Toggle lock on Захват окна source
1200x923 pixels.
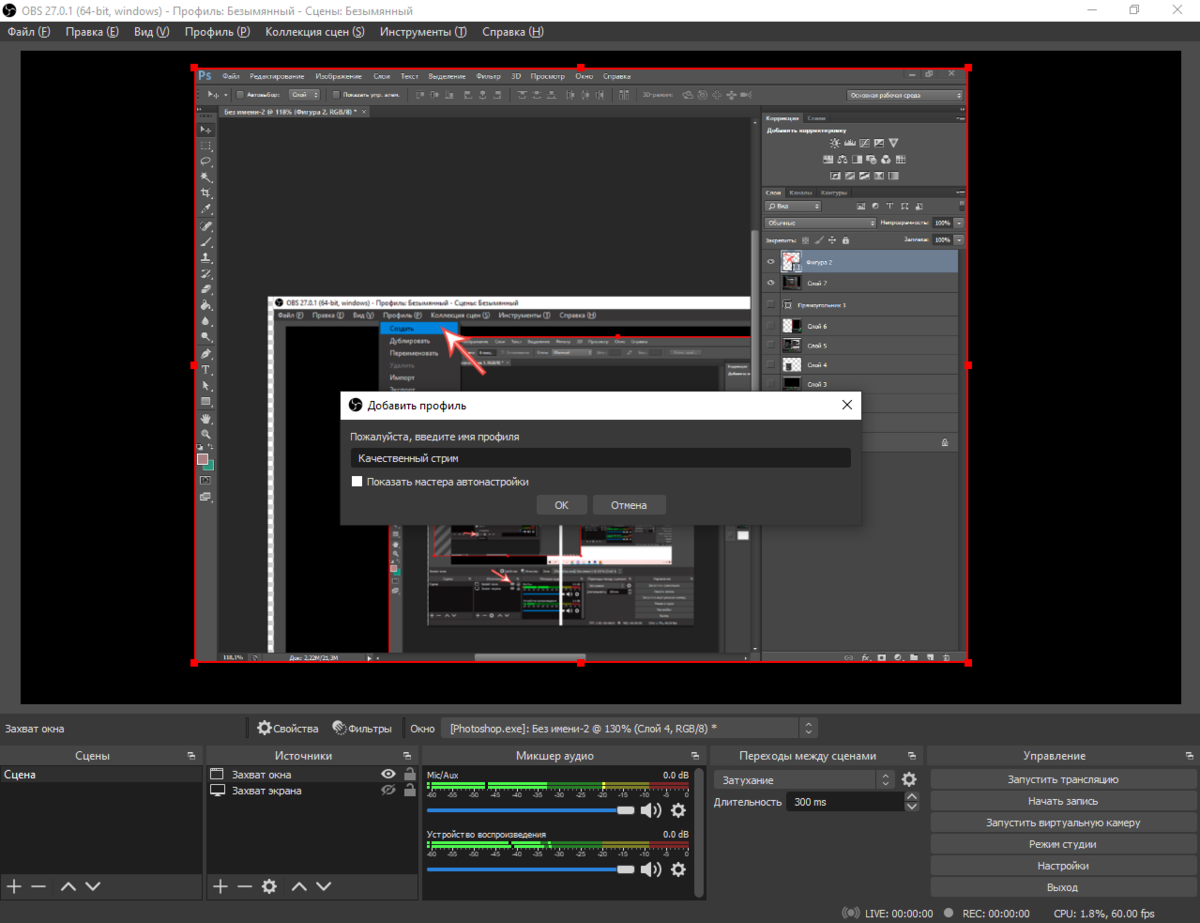tap(409, 774)
